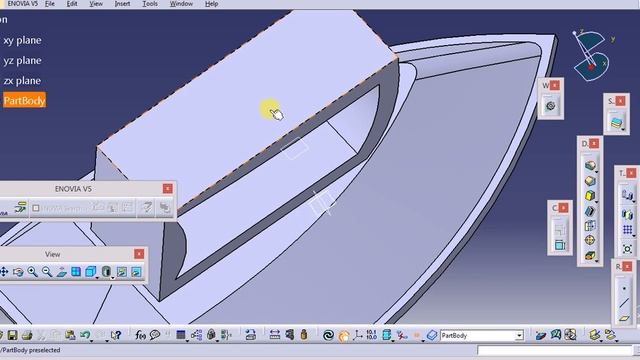Click the Design Table icon
640x360 pixels.
click(181, 336)
